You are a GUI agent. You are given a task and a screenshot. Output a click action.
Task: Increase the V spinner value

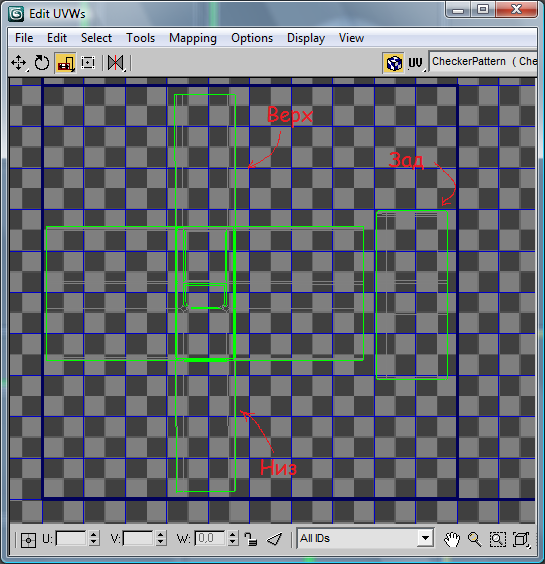161,535
